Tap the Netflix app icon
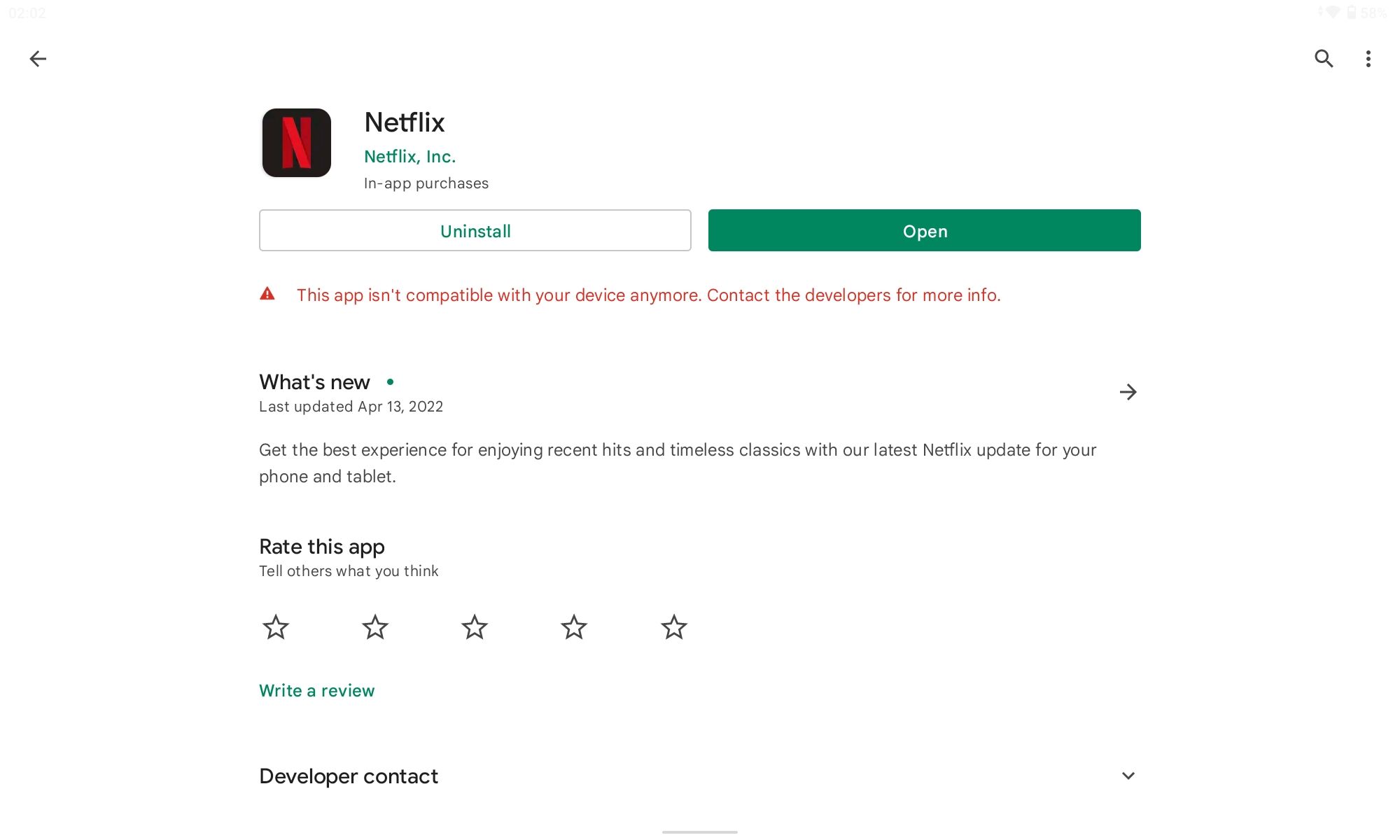Viewport: 1400px width, 840px height. (297, 143)
